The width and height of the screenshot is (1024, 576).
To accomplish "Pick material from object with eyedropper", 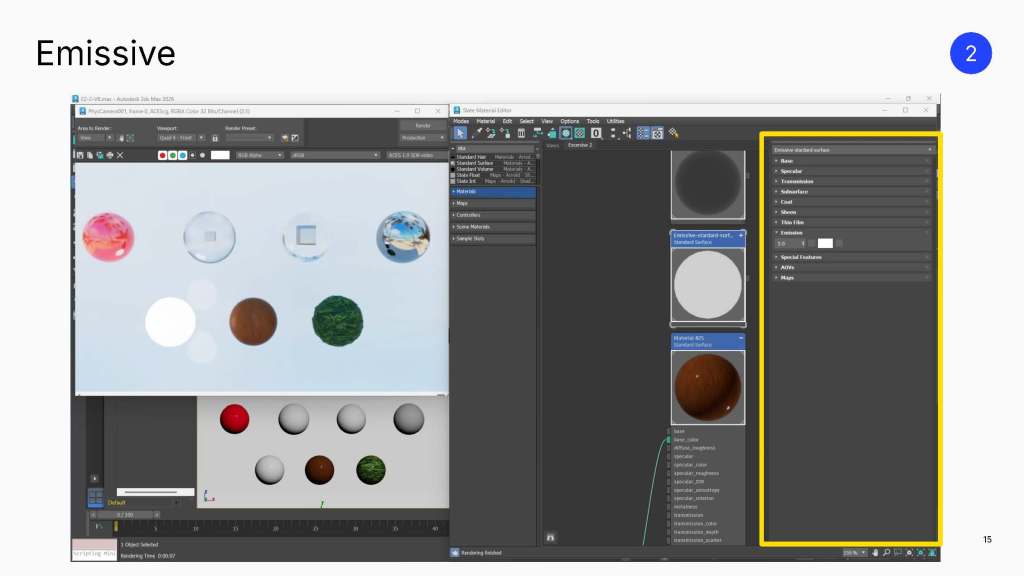I will click(477, 133).
